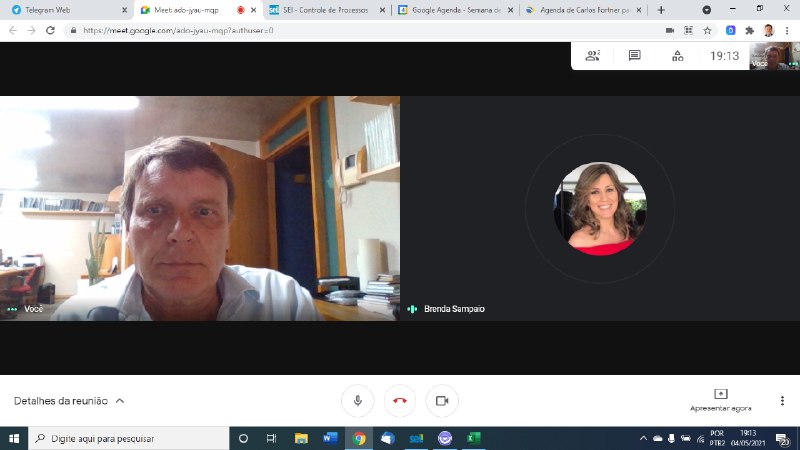This screenshot has height=450, width=800.
Task: Open the Chrome profile avatar
Action: [x=768, y=31]
